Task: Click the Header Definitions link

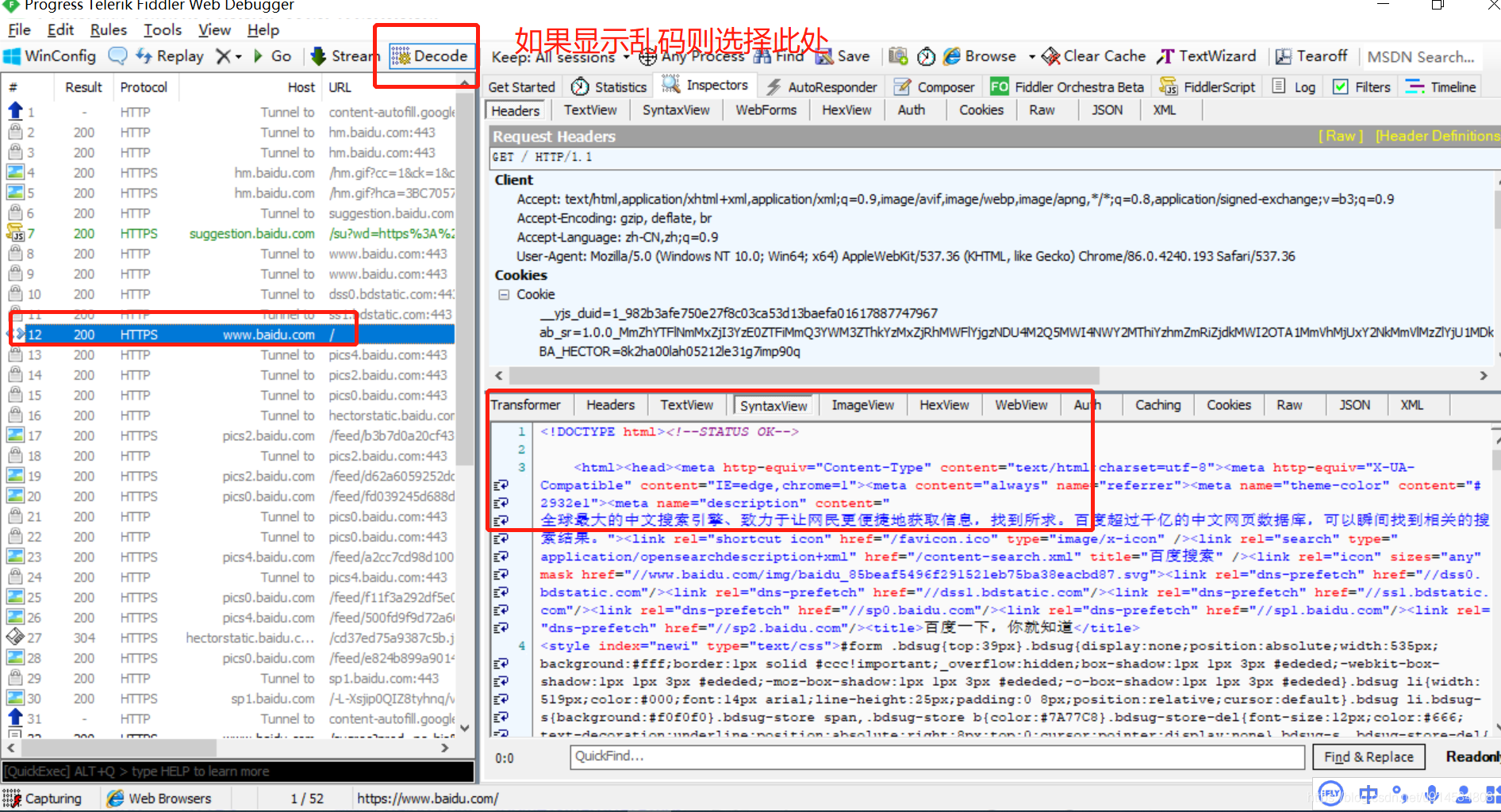Action: point(1438,136)
